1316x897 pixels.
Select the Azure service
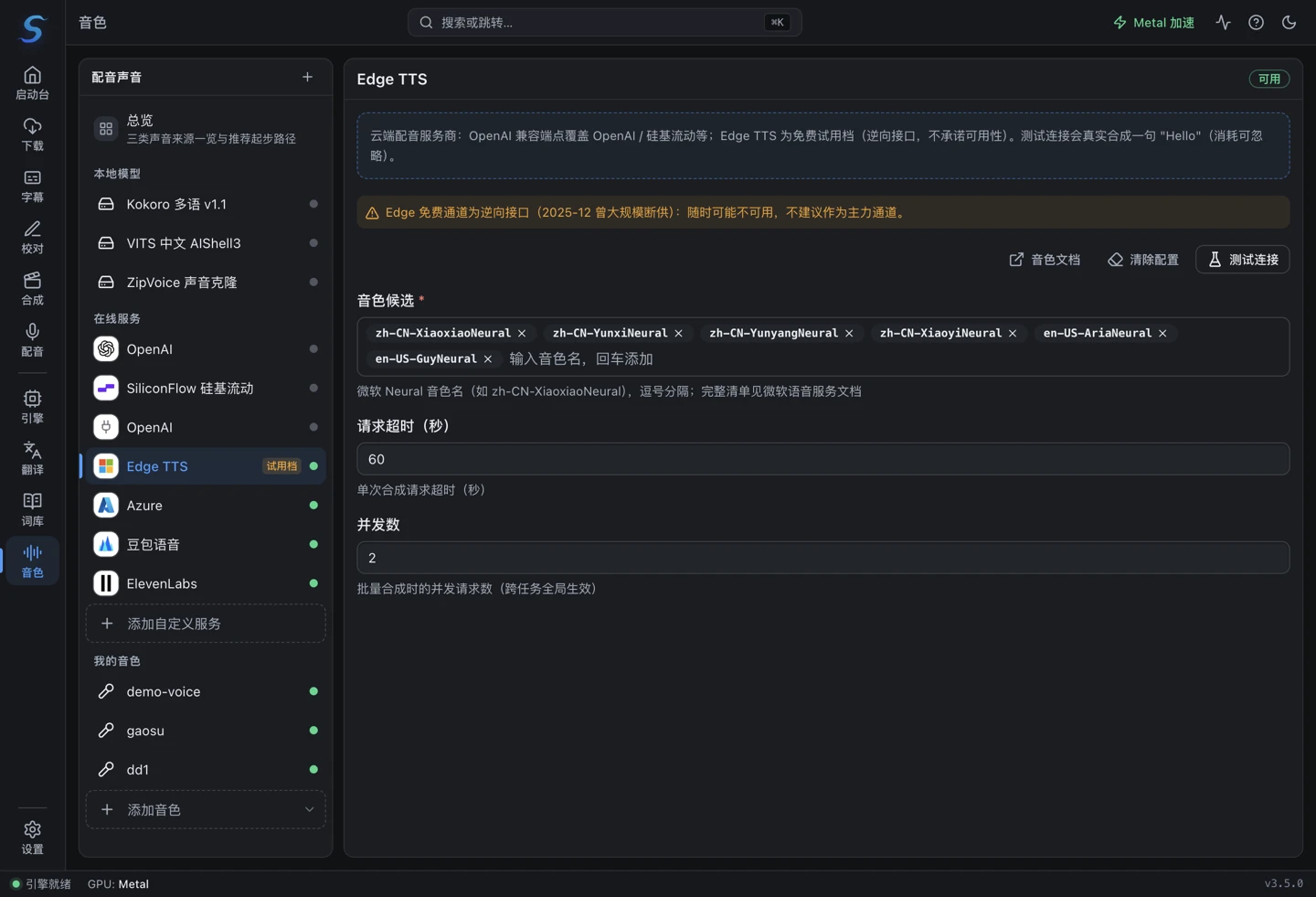click(206, 505)
